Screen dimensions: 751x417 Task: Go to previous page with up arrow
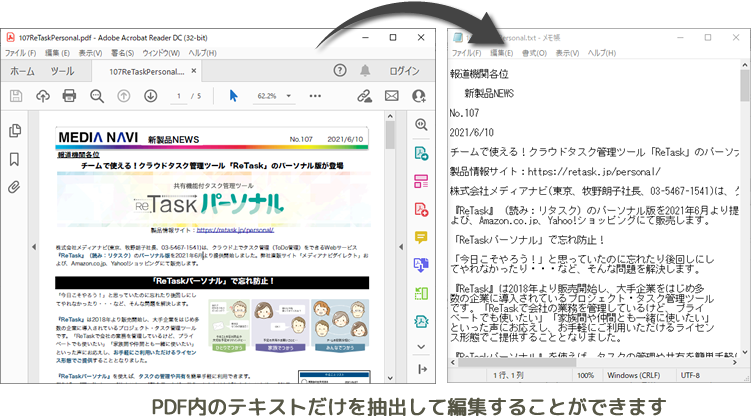[124, 96]
